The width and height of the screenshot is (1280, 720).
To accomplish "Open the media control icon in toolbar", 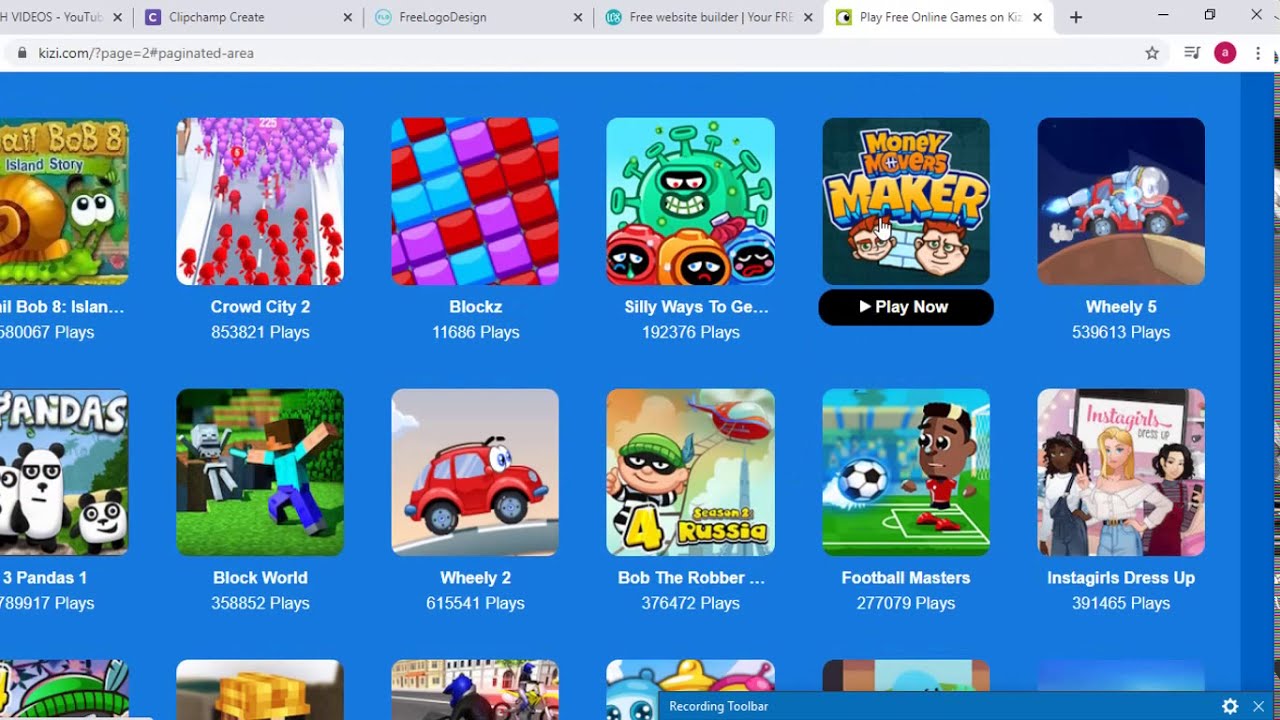I will [x=1192, y=53].
